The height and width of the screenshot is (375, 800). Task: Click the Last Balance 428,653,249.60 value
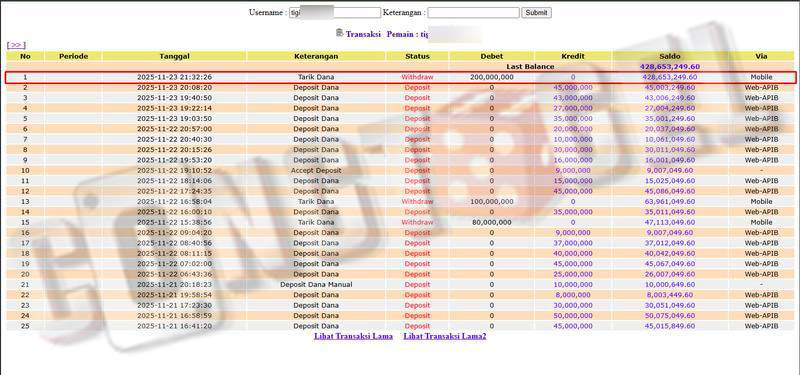[x=669, y=67]
